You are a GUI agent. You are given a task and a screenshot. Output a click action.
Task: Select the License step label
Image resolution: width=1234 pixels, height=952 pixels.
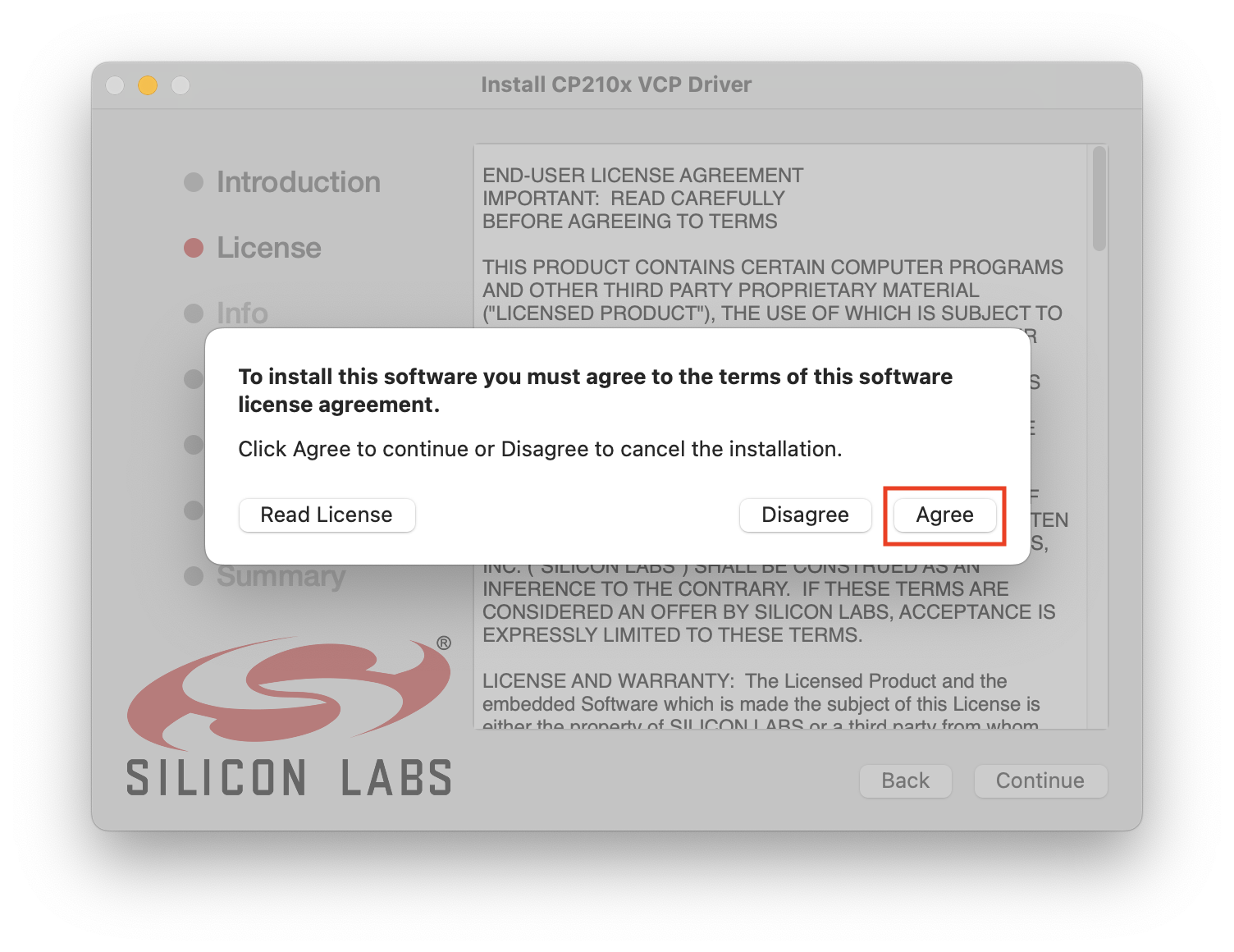(269, 248)
